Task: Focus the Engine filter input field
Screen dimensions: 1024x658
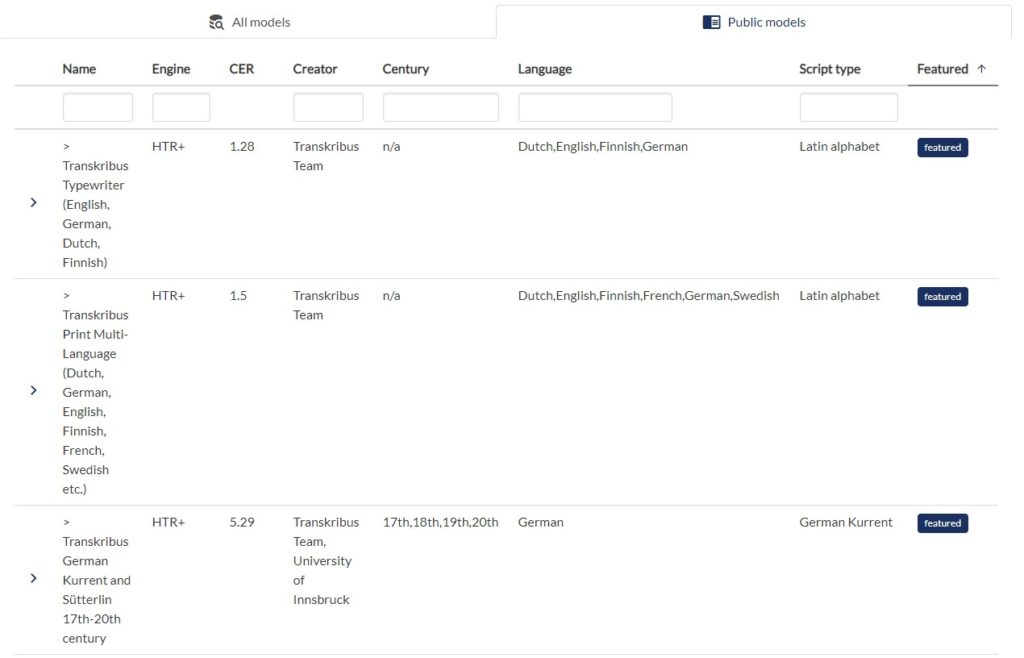Action: tap(181, 107)
